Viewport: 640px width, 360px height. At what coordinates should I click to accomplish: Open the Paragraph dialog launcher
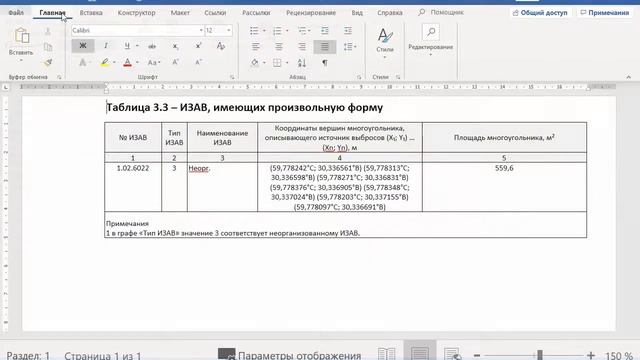click(359, 77)
